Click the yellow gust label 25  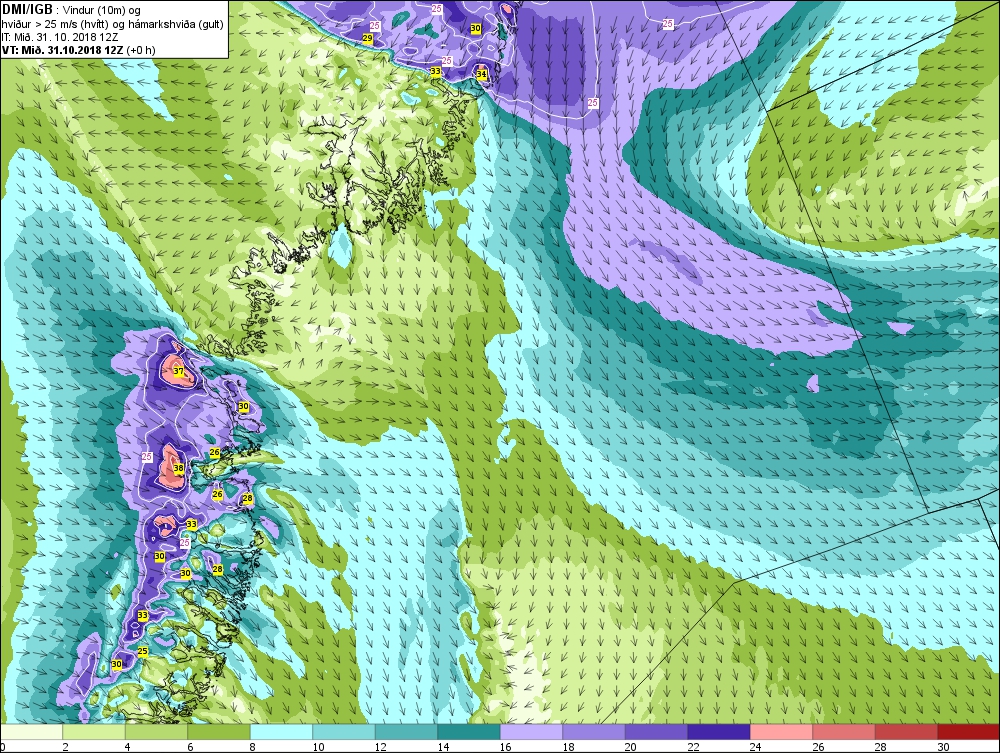(x=143, y=651)
